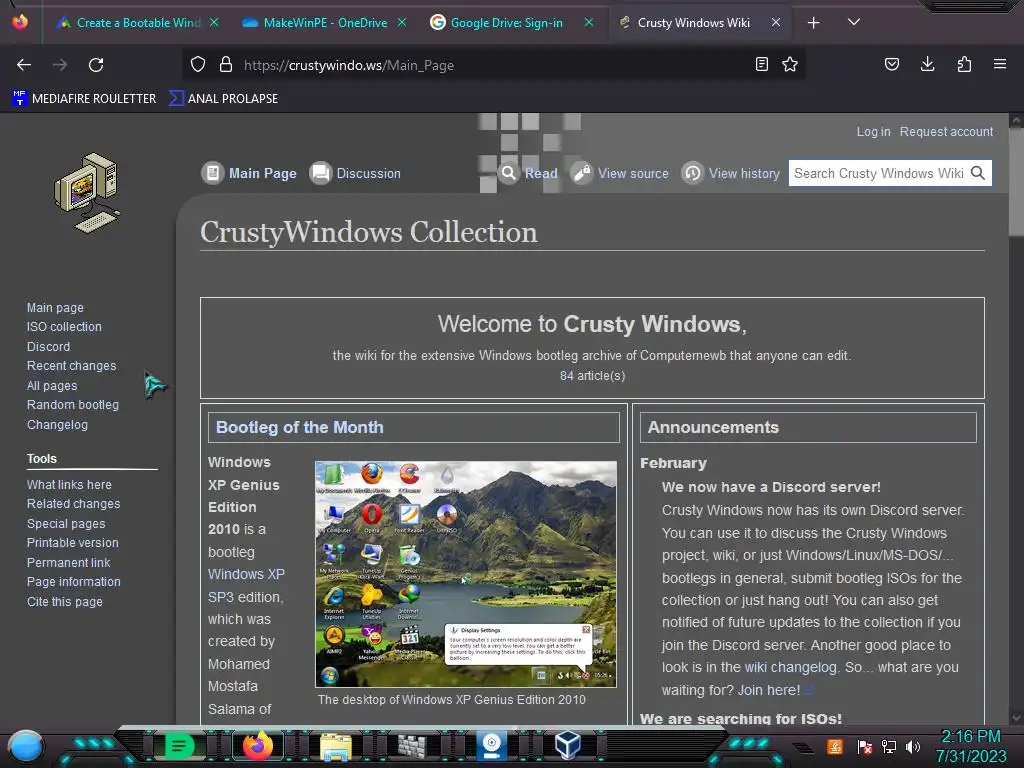Click Firefox icon in the taskbar

coord(257,745)
